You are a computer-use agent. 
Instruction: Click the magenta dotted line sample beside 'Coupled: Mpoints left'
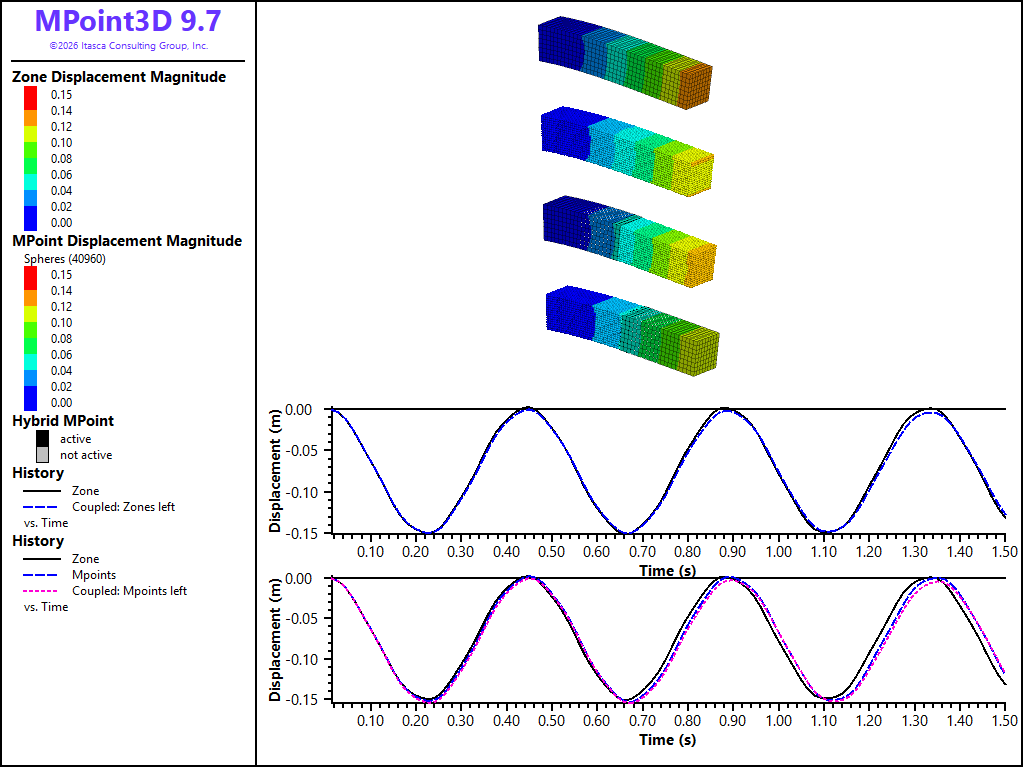[42, 591]
